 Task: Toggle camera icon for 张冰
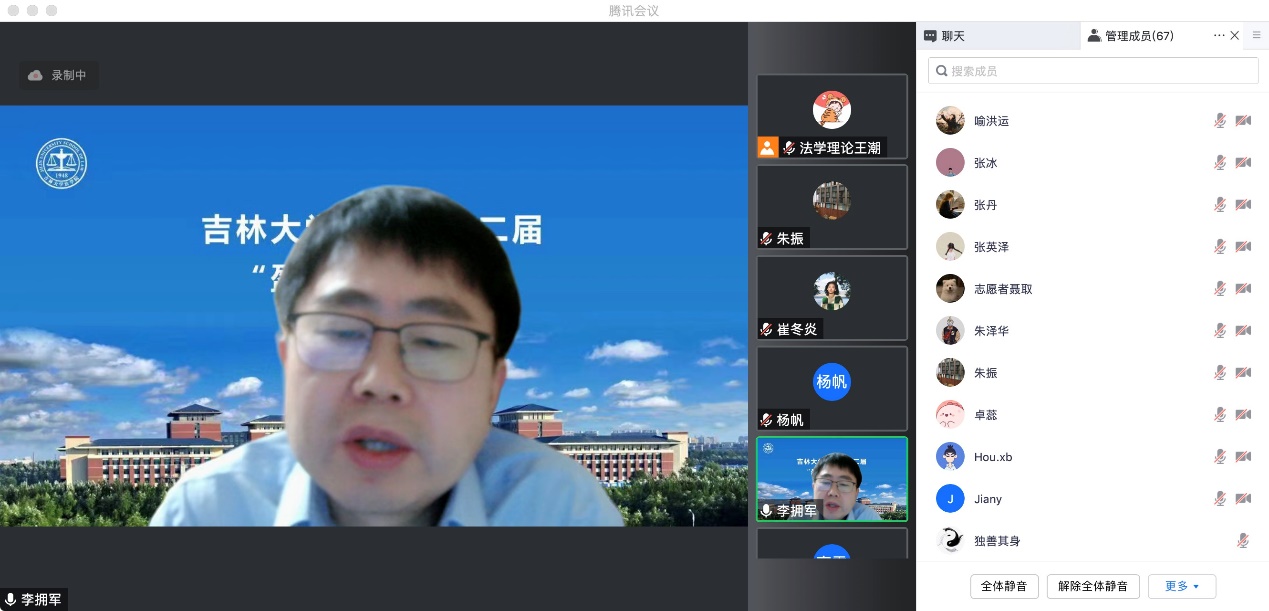tap(1243, 163)
